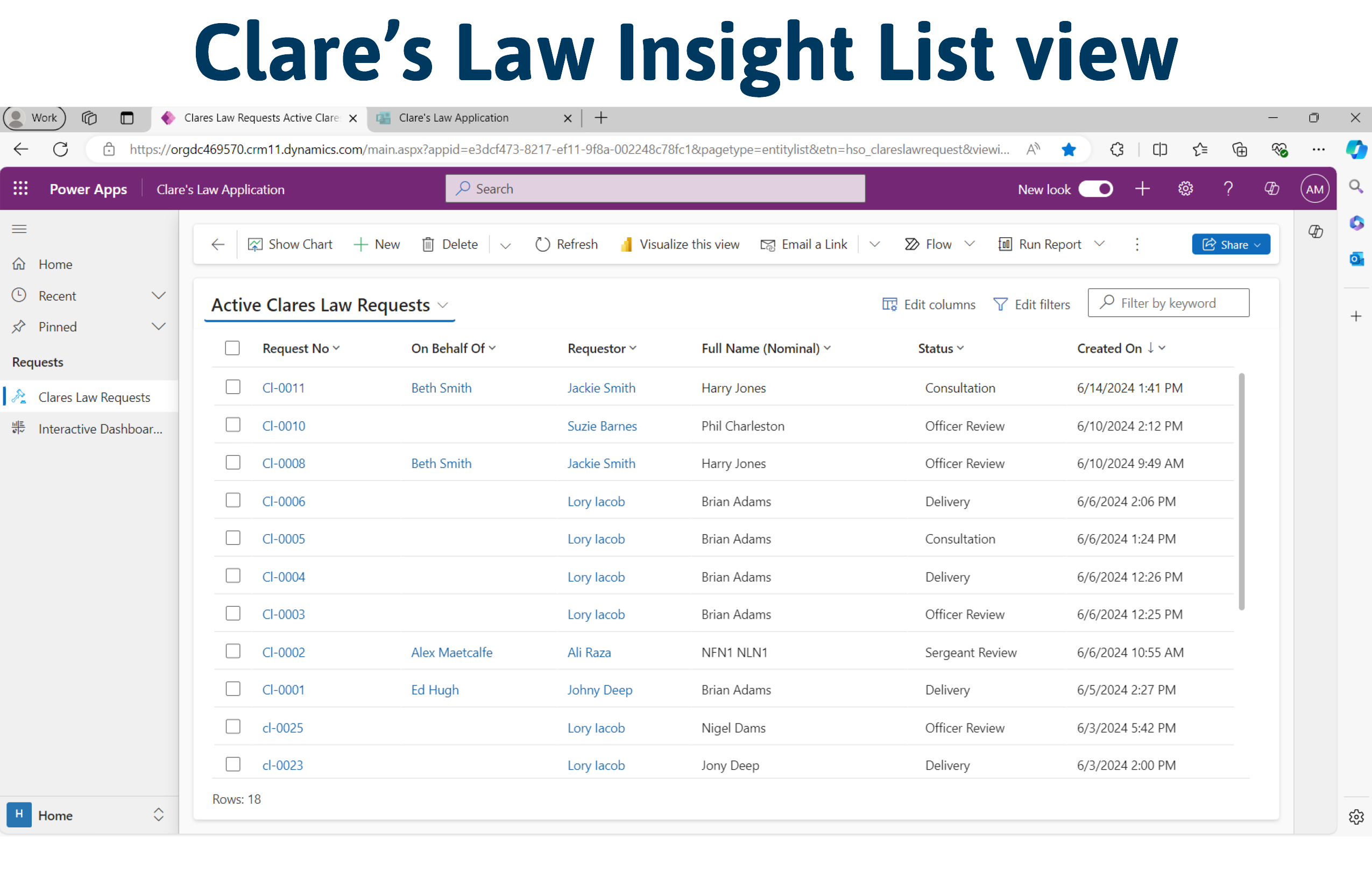Click the Refresh icon to reload records
This screenshot has height=872, width=1372.
[x=542, y=244]
